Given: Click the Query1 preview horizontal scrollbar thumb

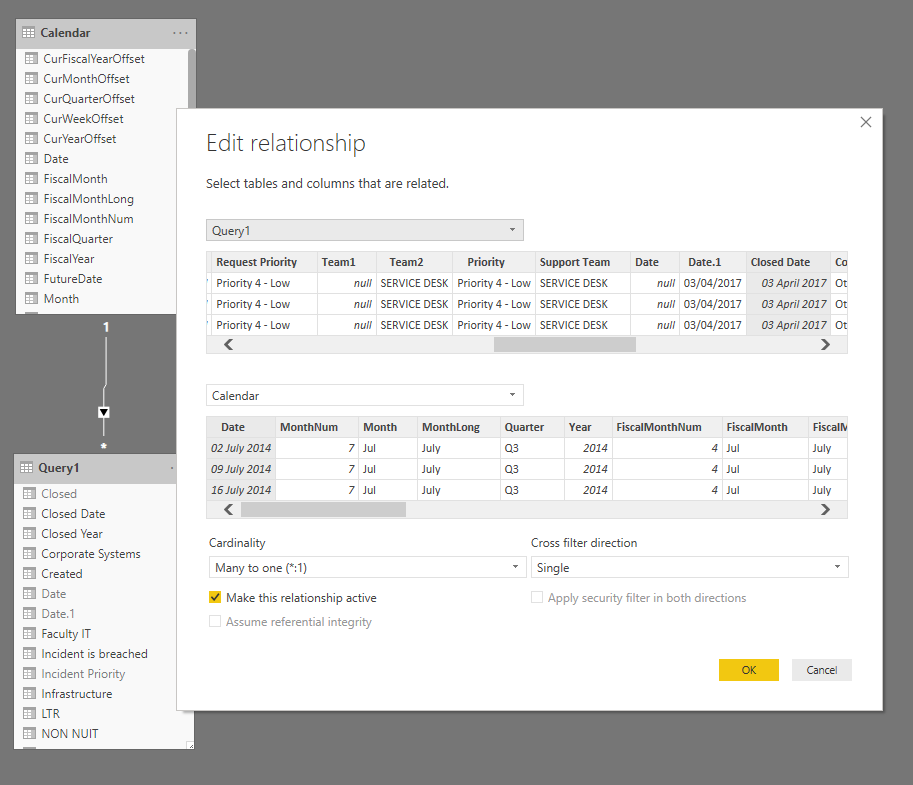Looking at the screenshot, I should tap(565, 345).
